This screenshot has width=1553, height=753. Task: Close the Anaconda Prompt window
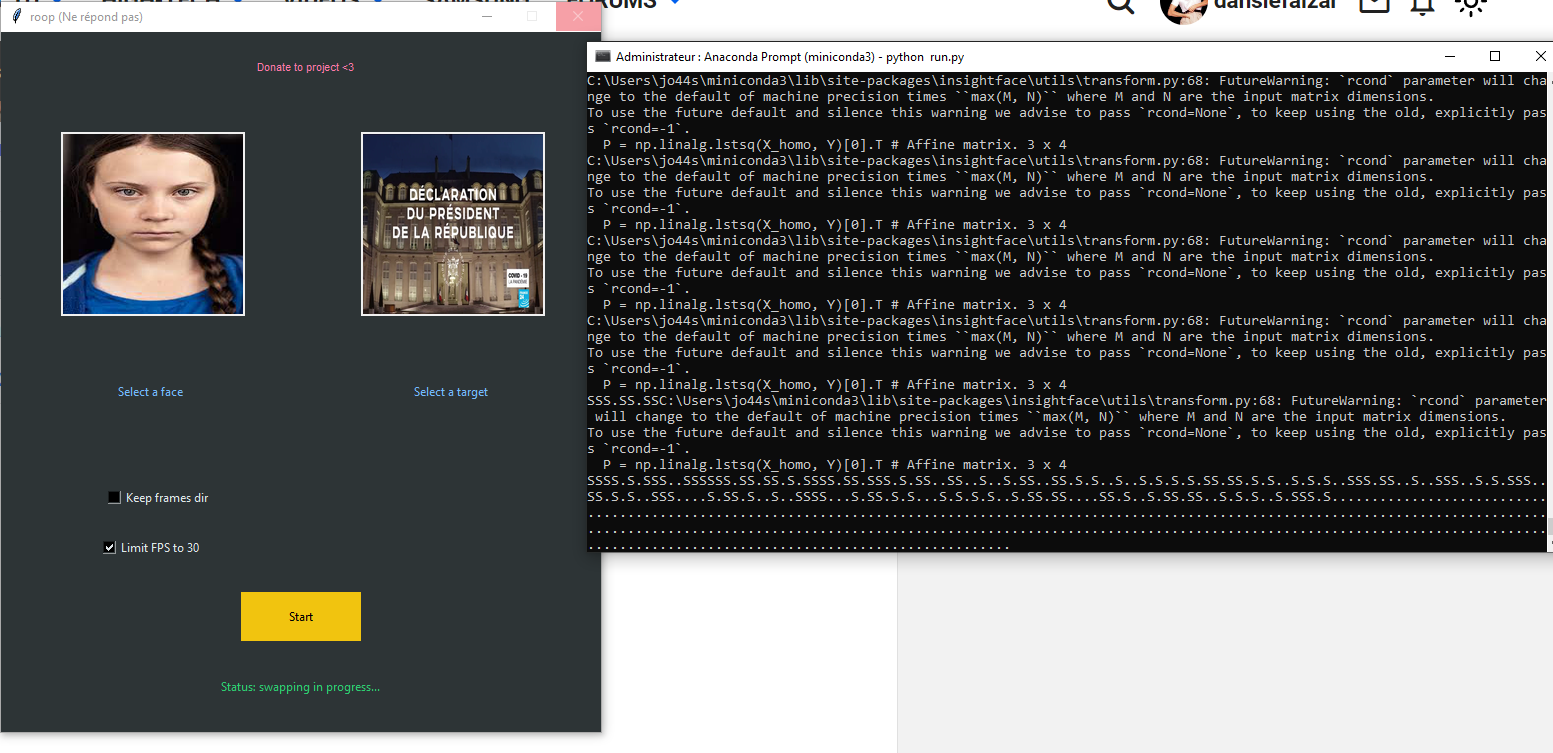click(1539, 56)
